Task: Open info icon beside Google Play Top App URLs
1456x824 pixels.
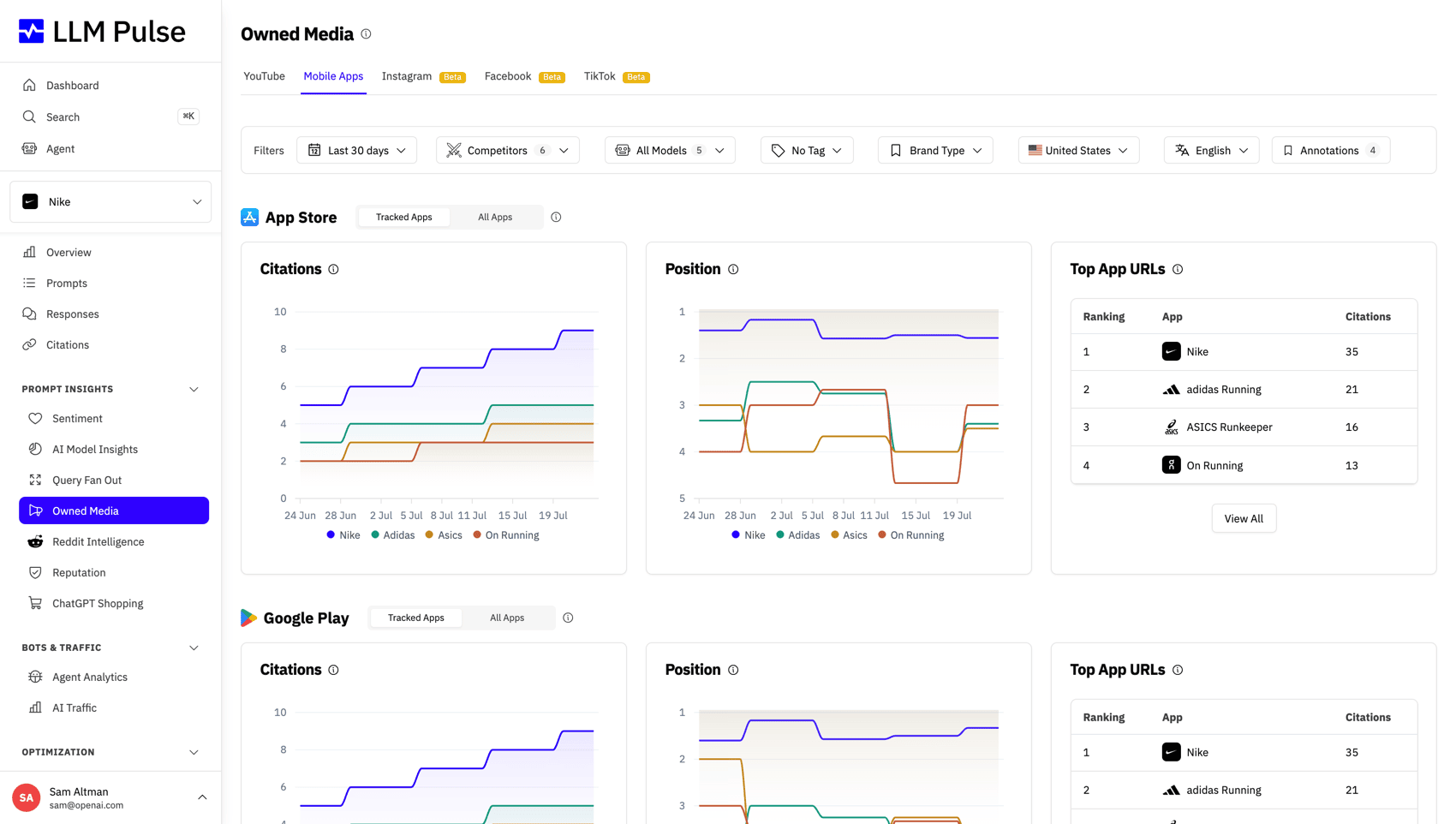Action: coord(1178,671)
